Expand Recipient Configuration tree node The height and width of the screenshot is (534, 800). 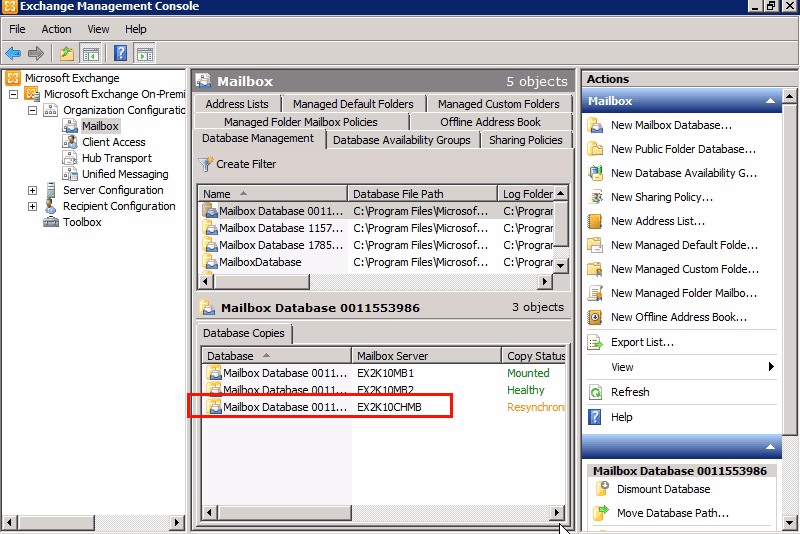33,206
